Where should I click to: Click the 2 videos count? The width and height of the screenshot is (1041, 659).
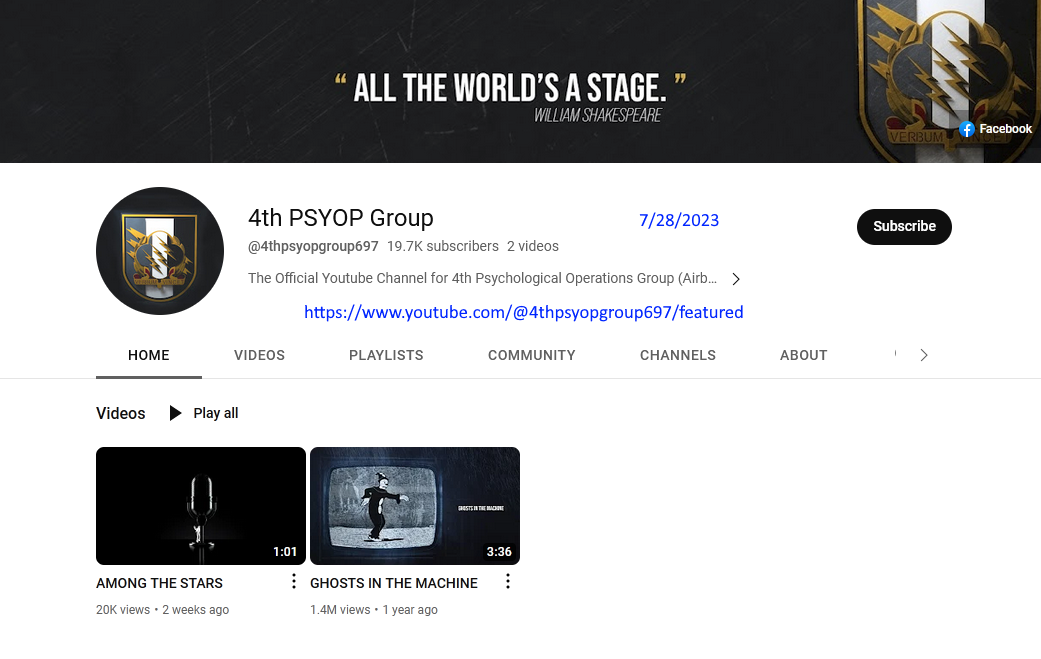click(533, 246)
